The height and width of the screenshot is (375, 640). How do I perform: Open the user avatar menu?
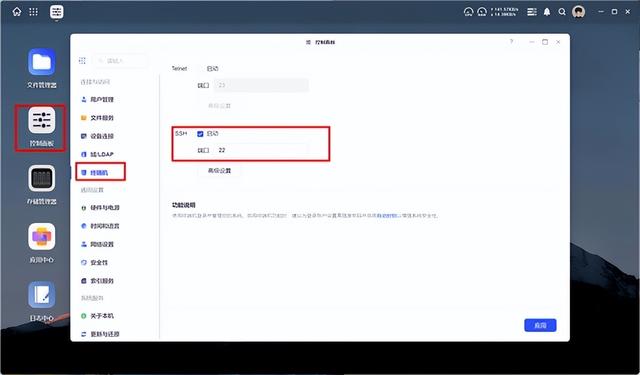point(578,12)
